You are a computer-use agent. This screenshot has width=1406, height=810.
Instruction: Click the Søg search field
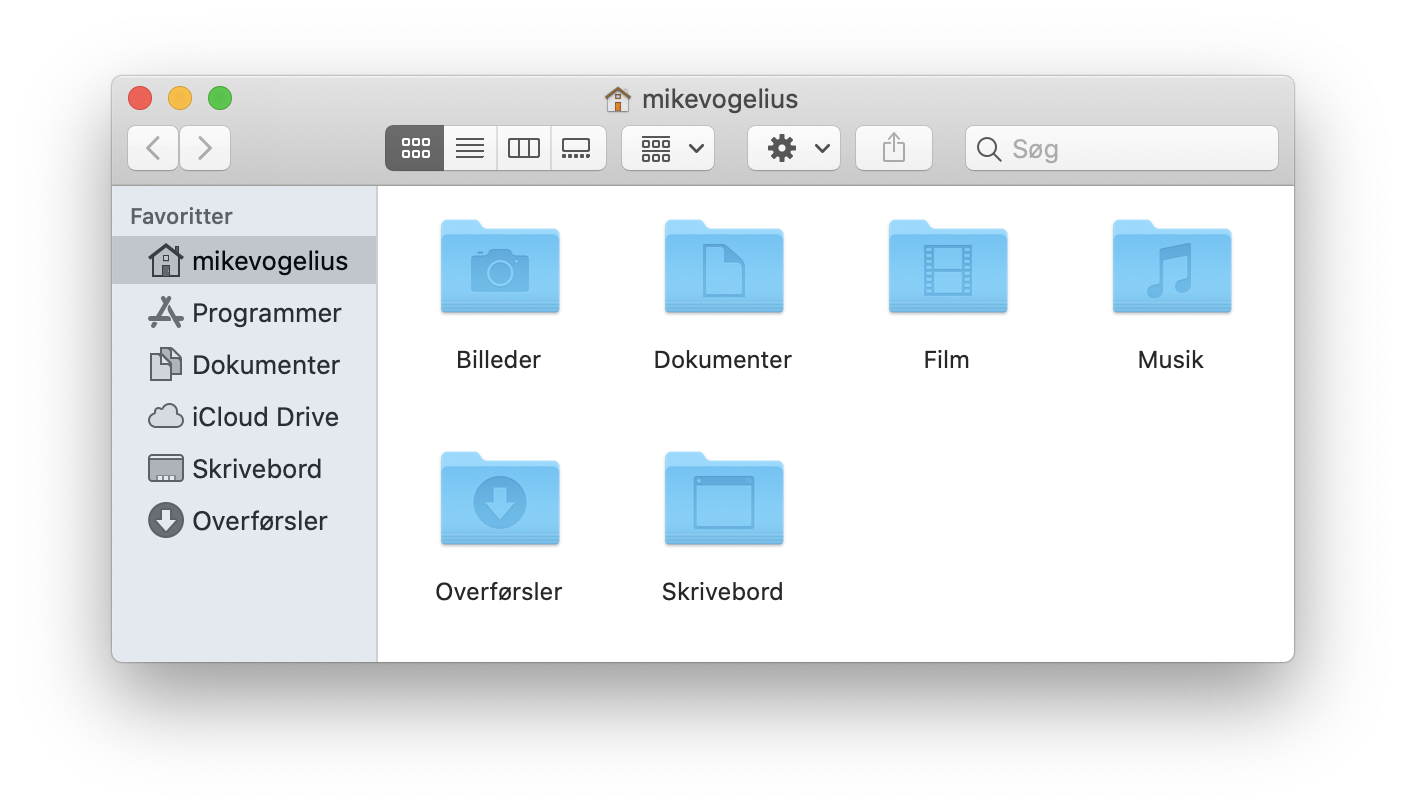point(1122,148)
